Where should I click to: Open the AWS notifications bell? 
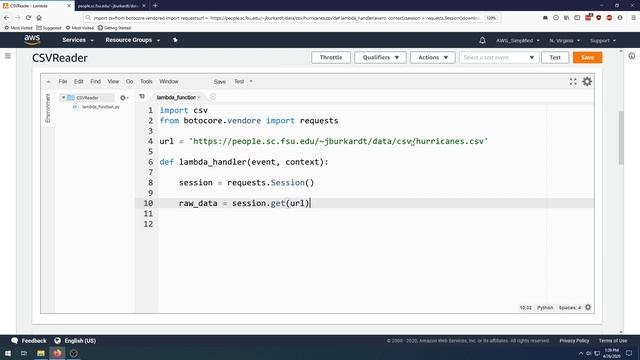pos(482,40)
